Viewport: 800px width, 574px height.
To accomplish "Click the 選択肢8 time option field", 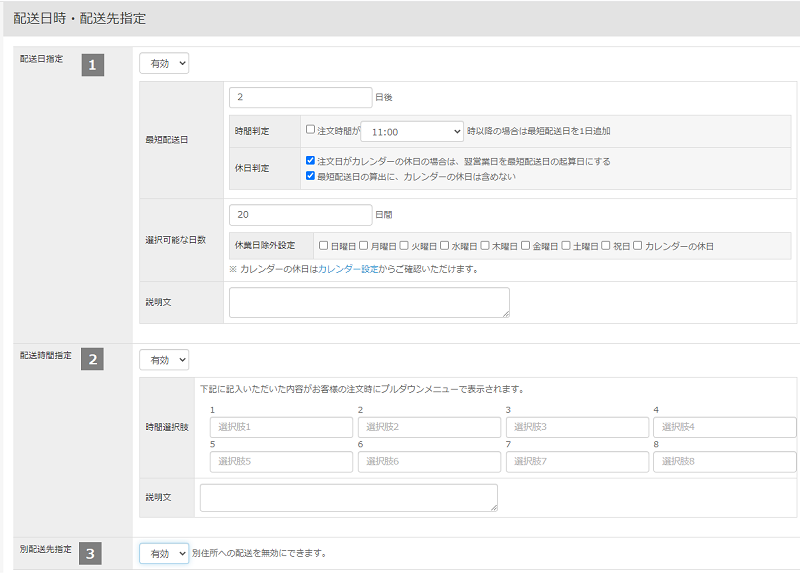I will pyautogui.click(x=724, y=462).
